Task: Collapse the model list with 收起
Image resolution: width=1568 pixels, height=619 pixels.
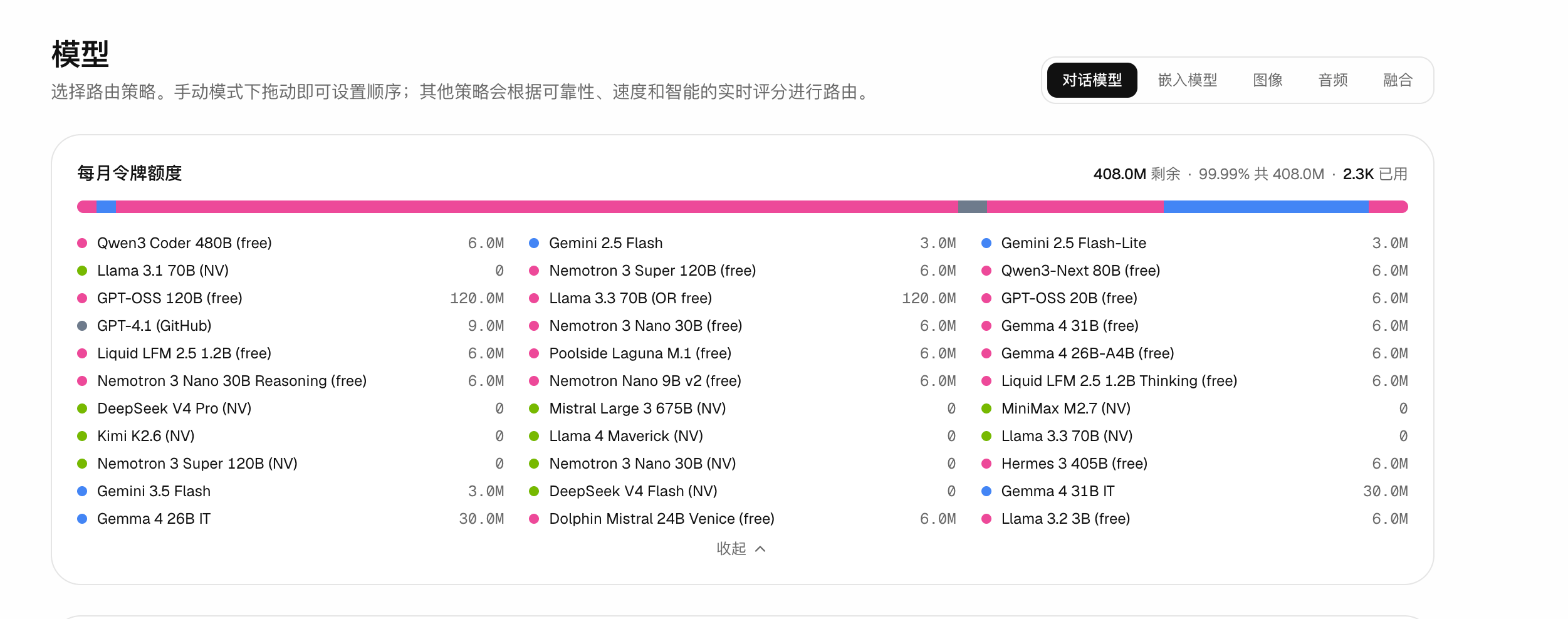Action: click(x=741, y=549)
